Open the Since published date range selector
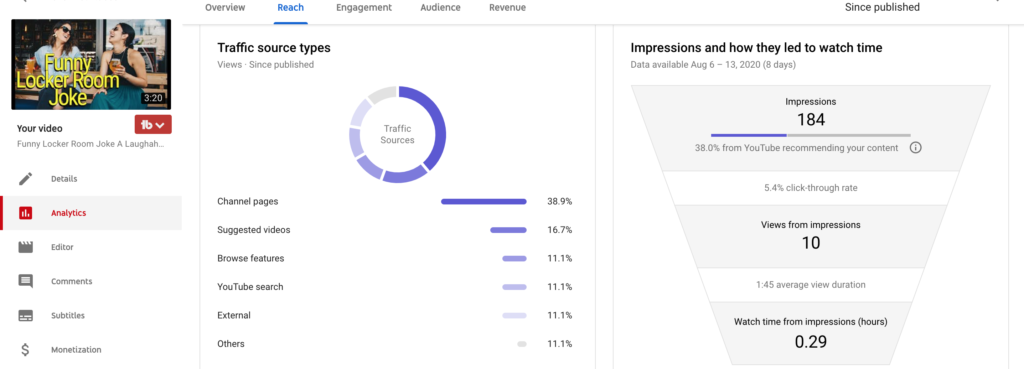 pyautogui.click(x=882, y=7)
